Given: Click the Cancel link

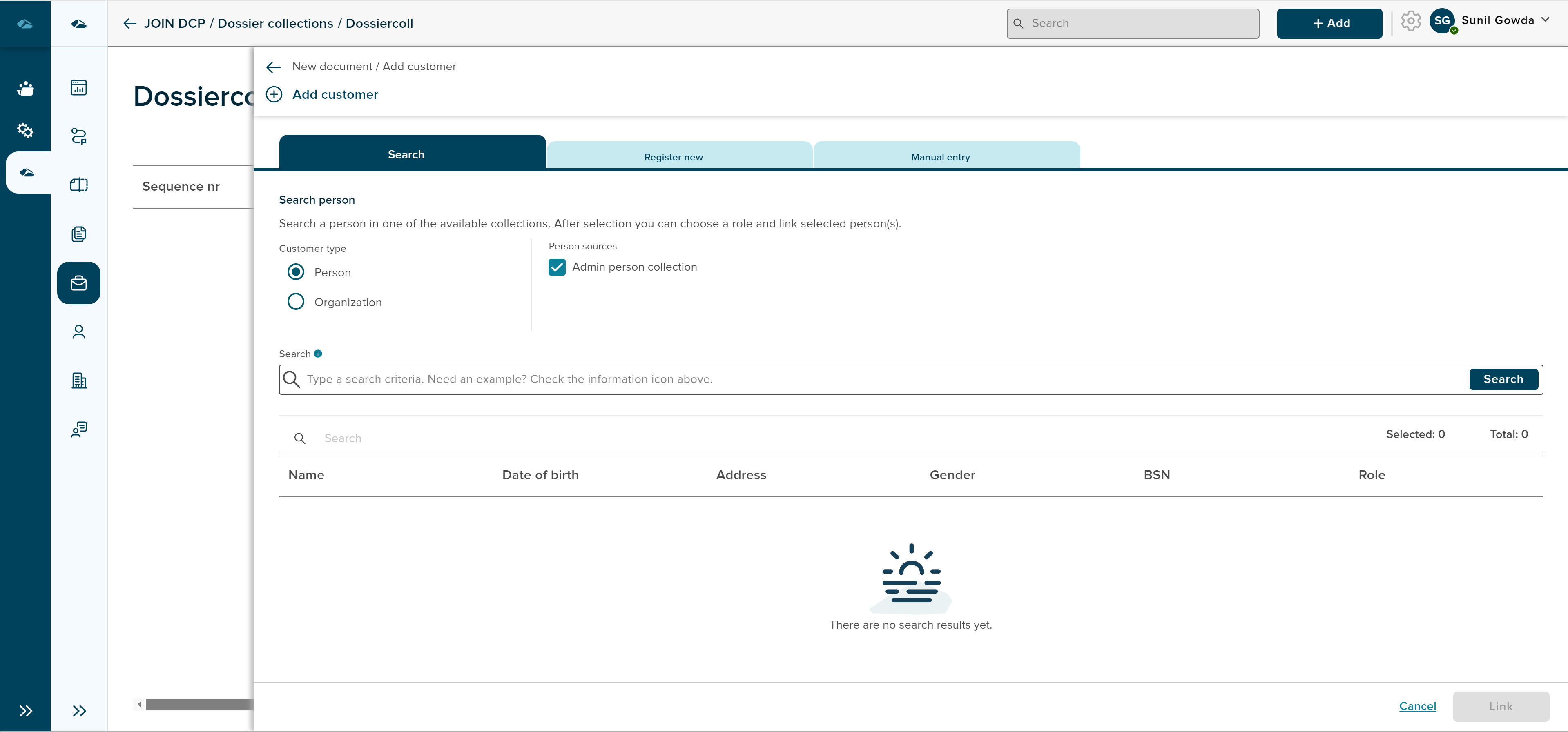Looking at the screenshot, I should click(1417, 706).
